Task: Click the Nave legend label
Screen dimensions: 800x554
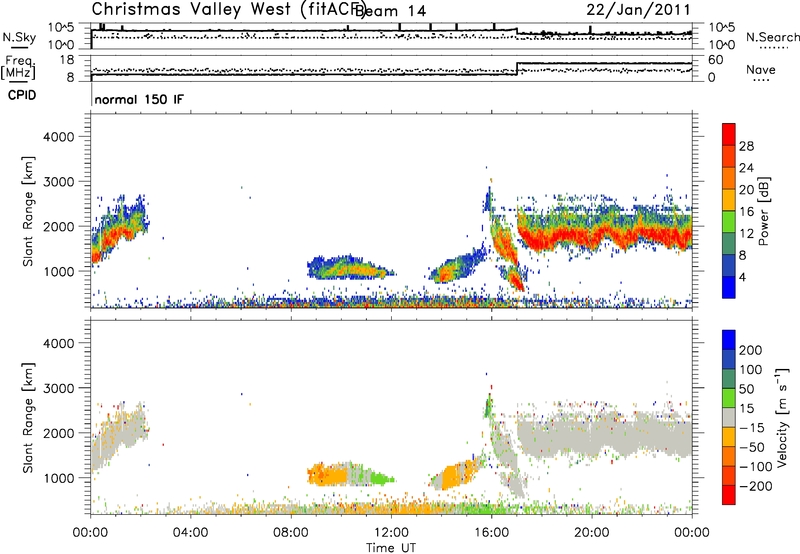Action: (761, 69)
